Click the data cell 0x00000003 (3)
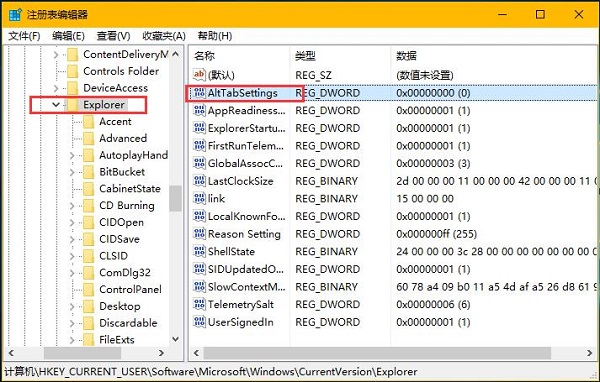Screen dimensions: 600x382 (433, 164)
